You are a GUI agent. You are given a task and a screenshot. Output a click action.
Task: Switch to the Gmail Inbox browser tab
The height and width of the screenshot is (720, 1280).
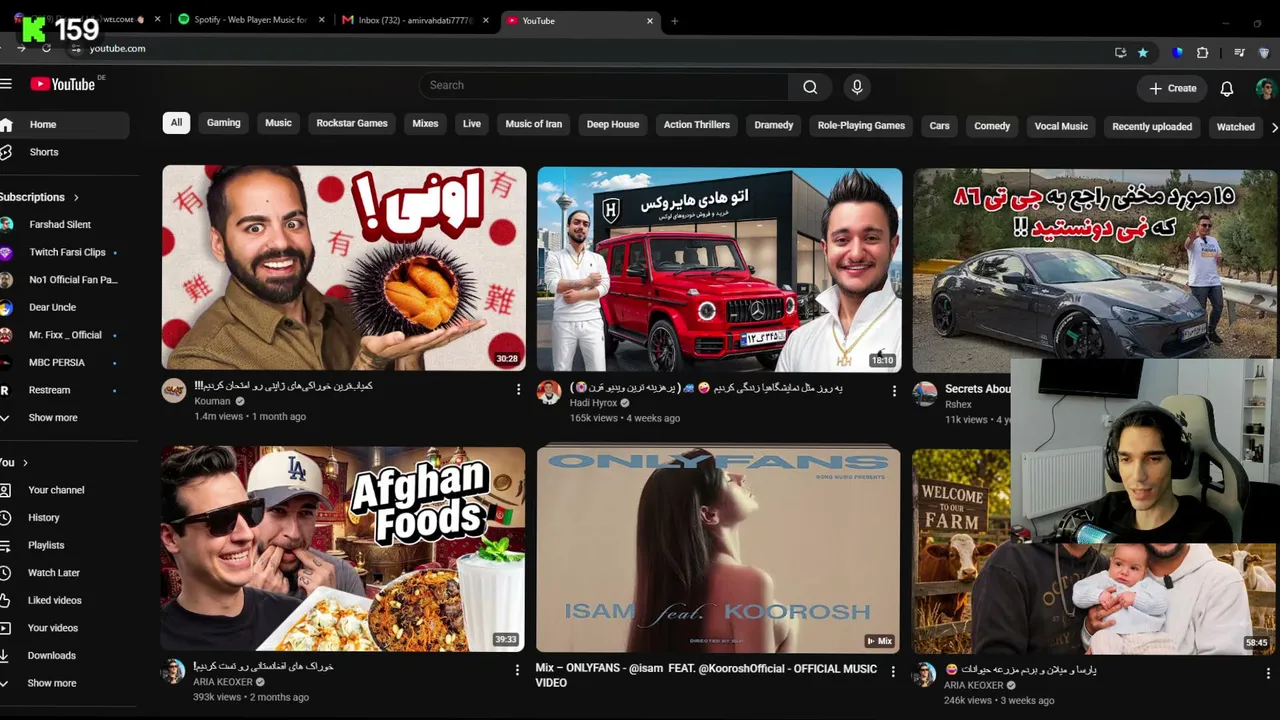pyautogui.click(x=414, y=20)
